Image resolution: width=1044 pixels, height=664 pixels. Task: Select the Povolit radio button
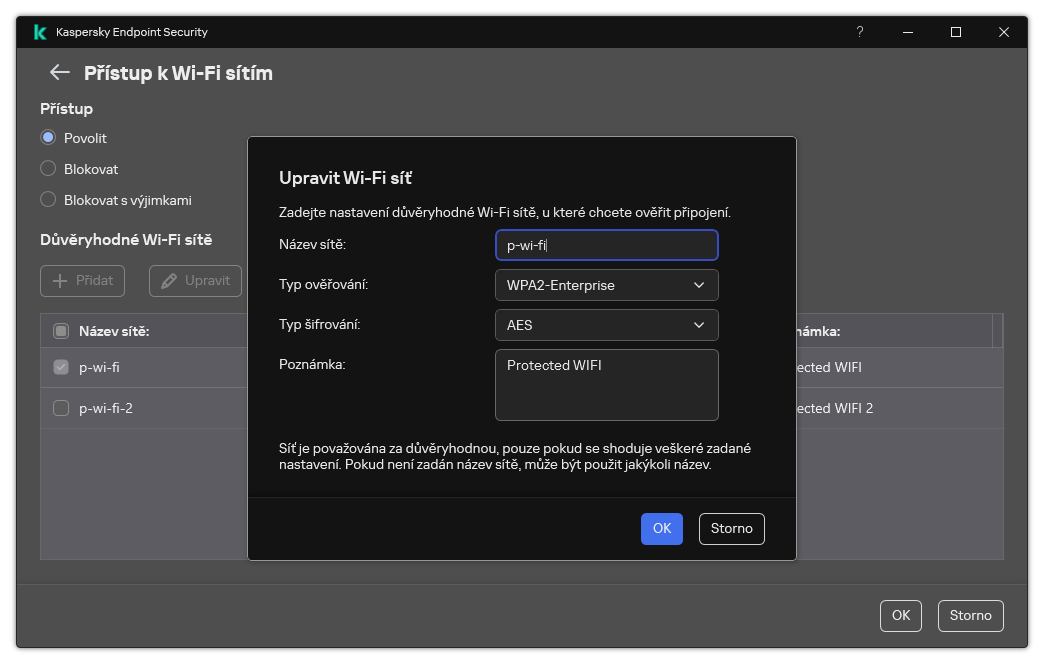click(48, 138)
